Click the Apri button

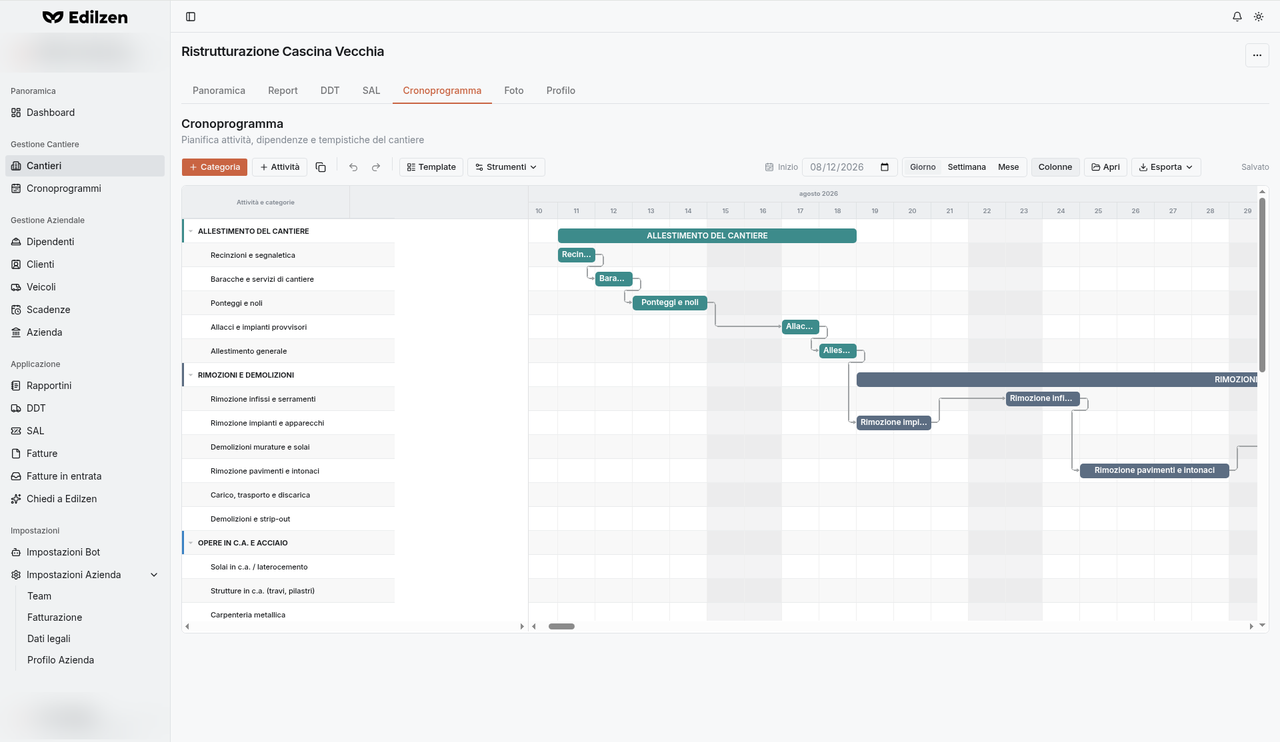coord(1105,167)
